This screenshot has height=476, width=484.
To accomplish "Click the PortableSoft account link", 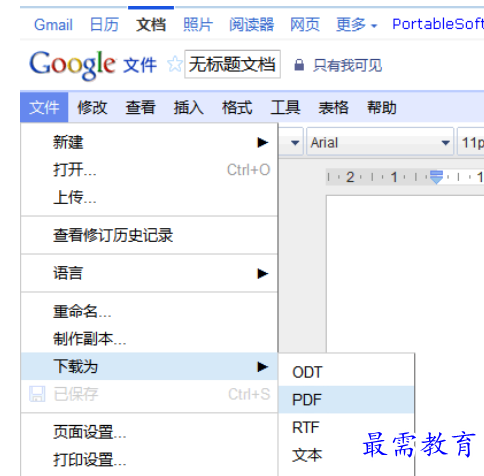I will 438,24.
